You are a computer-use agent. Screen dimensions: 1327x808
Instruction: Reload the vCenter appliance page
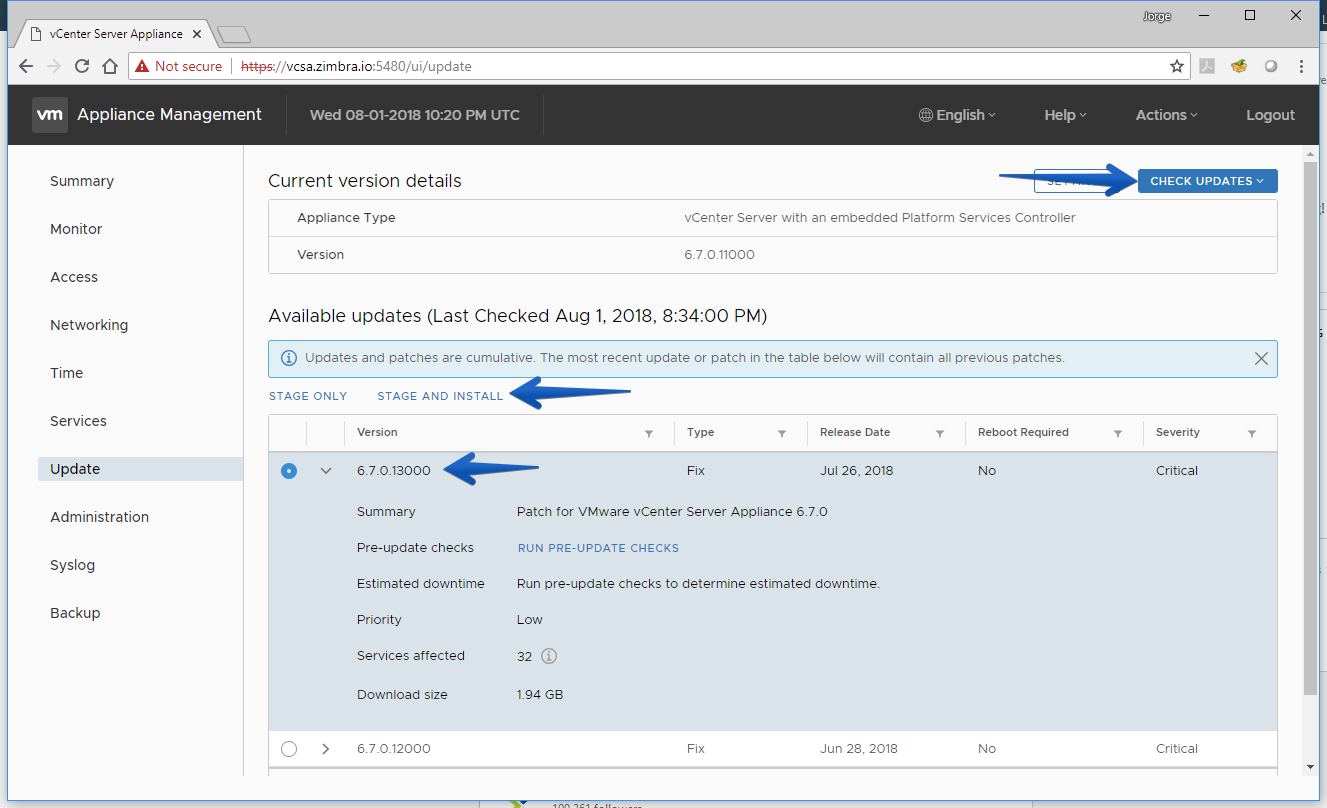click(x=82, y=66)
